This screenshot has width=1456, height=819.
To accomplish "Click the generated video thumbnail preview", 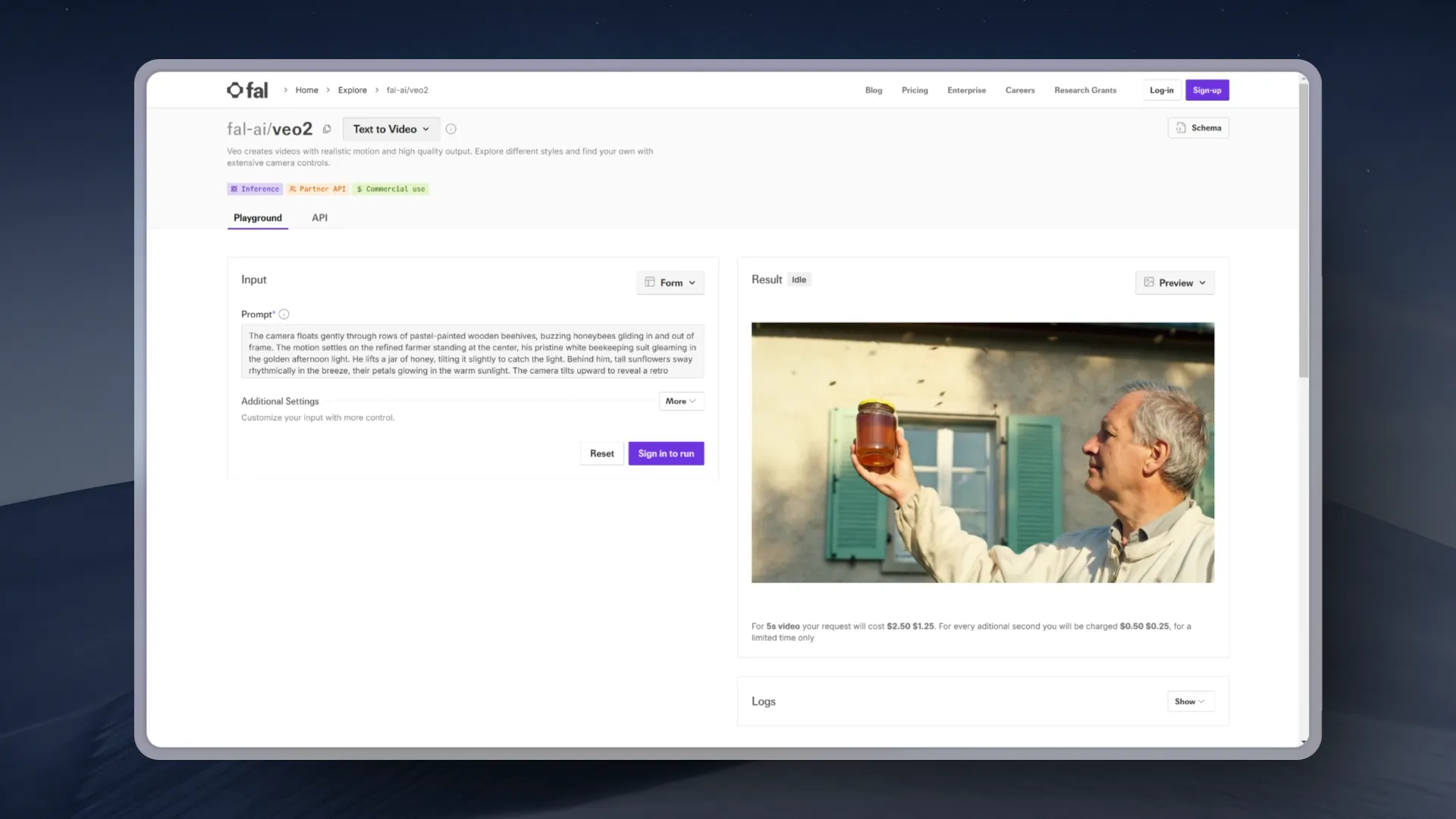I will [x=982, y=452].
